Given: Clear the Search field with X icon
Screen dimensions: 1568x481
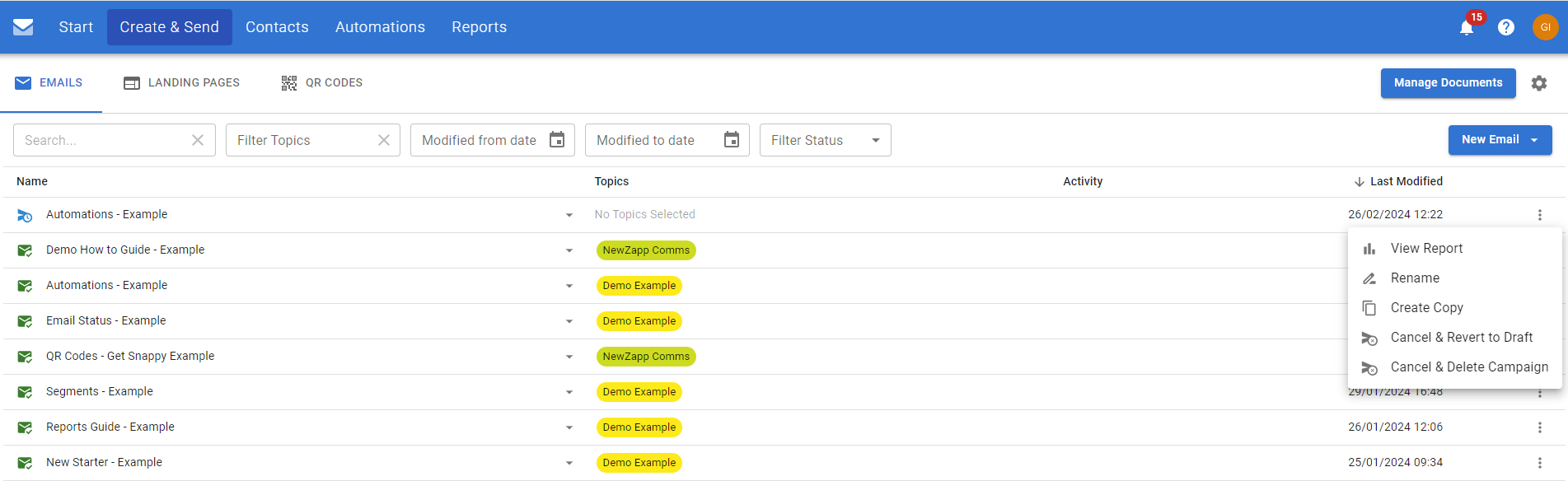Looking at the screenshot, I should pos(198,140).
